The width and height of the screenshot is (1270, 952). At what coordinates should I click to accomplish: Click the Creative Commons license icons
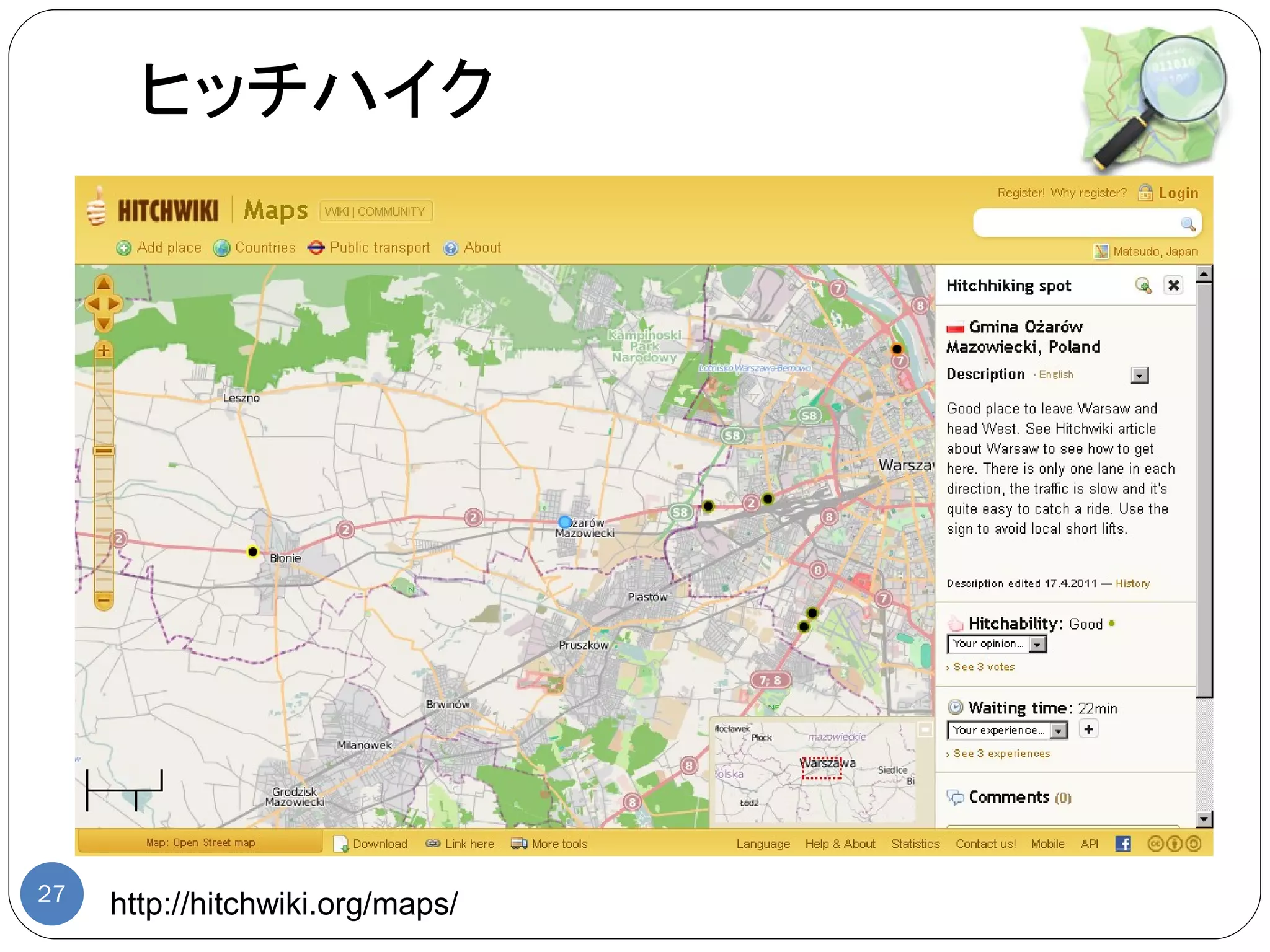tap(1175, 844)
